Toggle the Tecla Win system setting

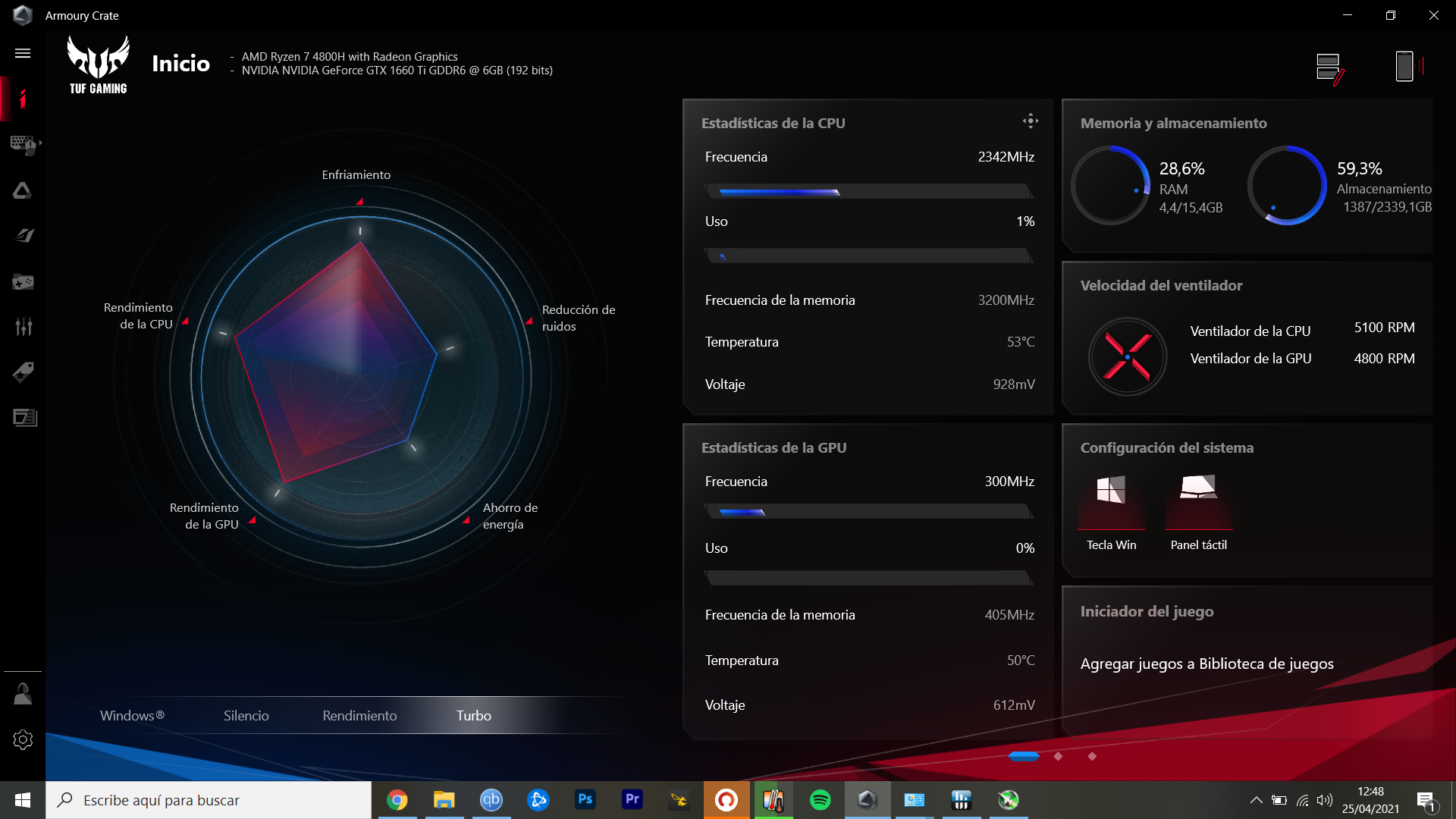click(x=1111, y=512)
